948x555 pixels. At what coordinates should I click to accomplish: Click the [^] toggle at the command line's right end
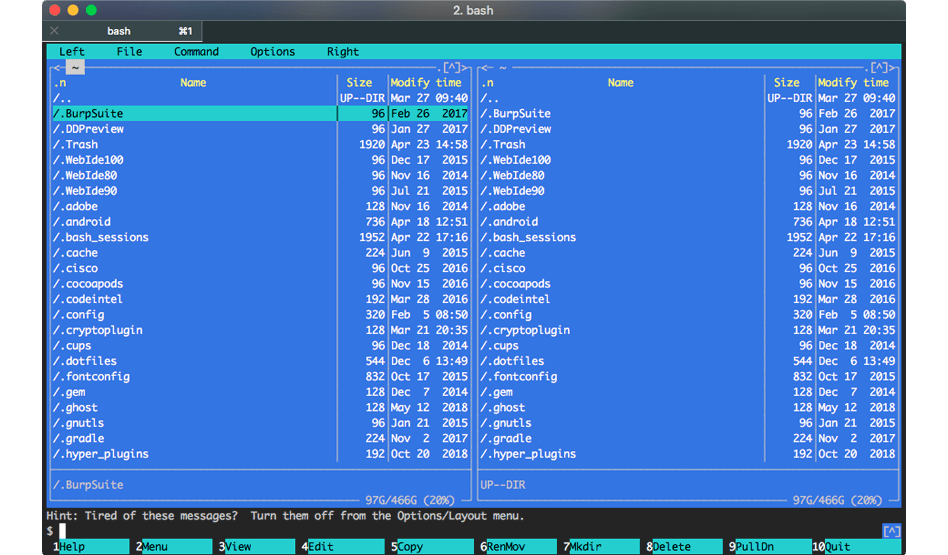891,531
